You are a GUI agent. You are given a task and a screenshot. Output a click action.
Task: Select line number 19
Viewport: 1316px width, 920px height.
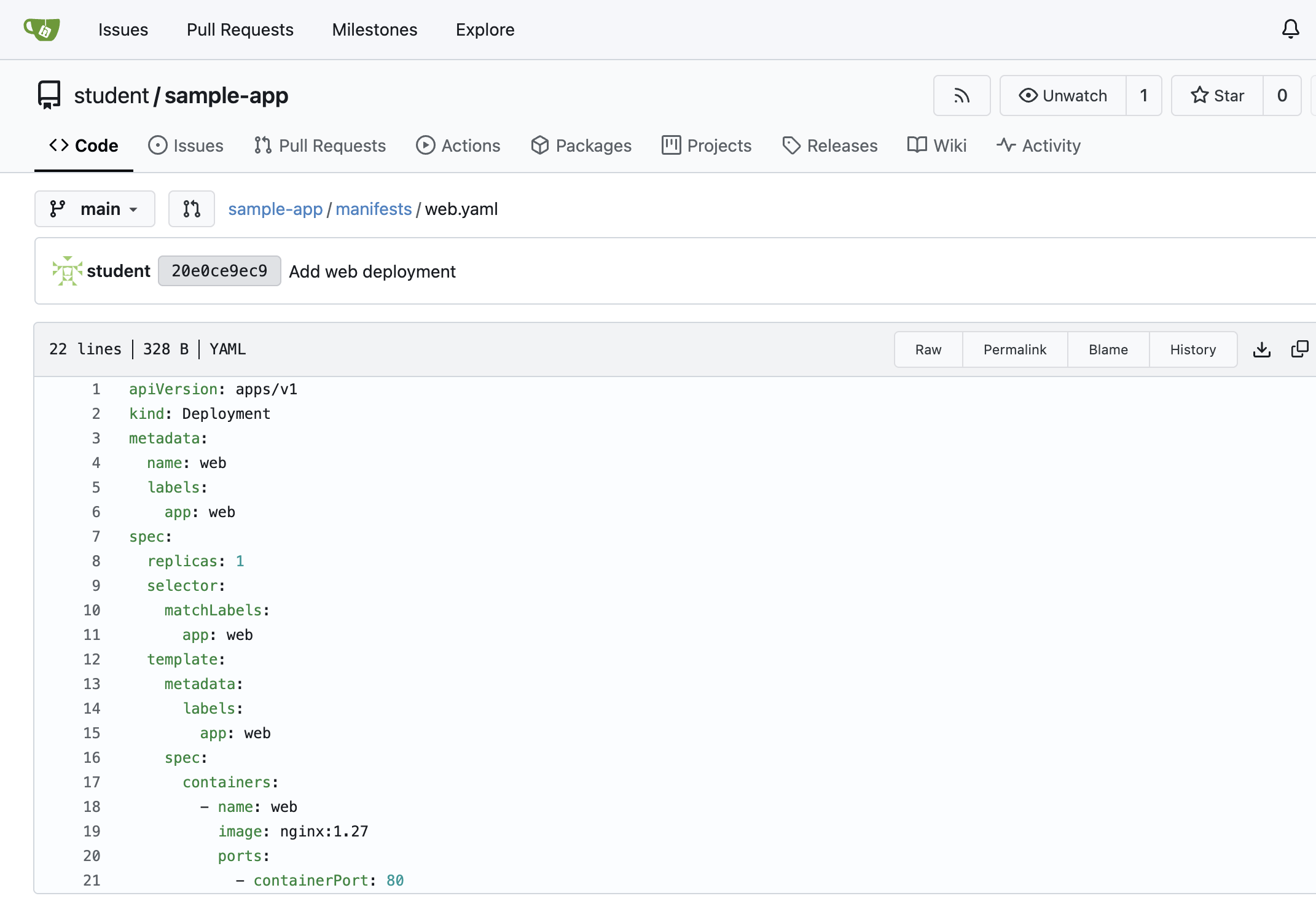pyautogui.click(x=92, y=831)
